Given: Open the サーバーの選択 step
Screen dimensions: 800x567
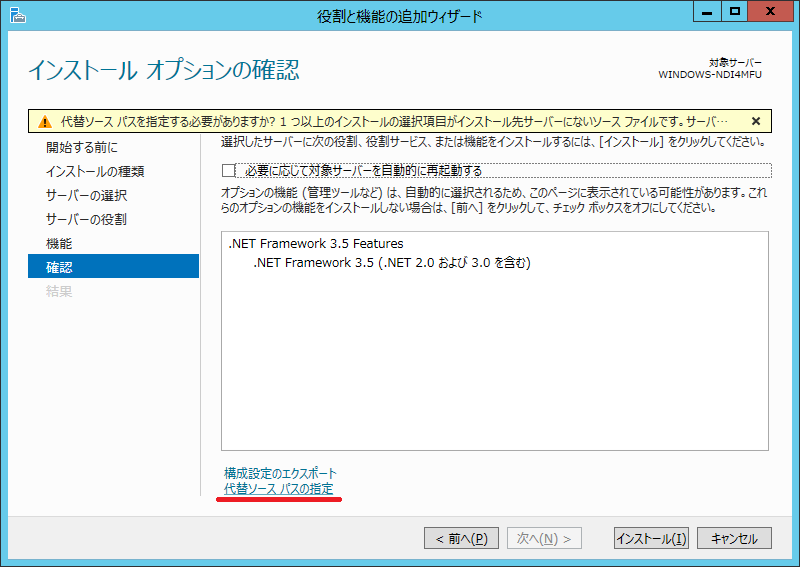Looking at the screenshot, I should (x=86, y=196).
